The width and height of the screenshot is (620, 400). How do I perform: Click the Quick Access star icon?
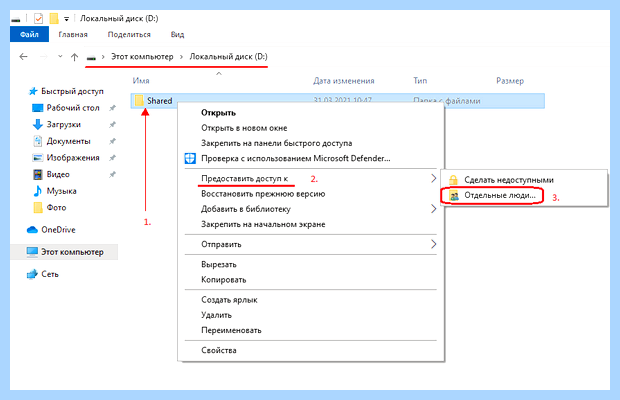pos(33,91)
